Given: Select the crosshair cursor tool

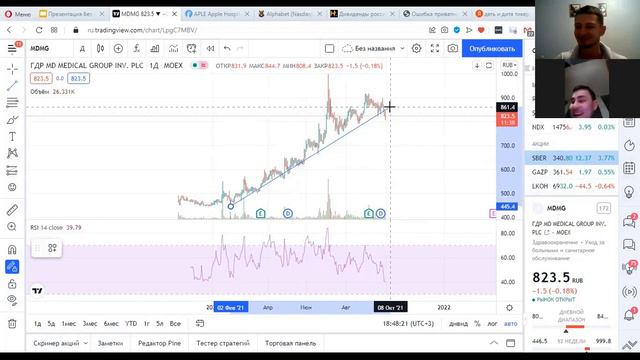Looking at the screenshot, I should tap(12, 69).
